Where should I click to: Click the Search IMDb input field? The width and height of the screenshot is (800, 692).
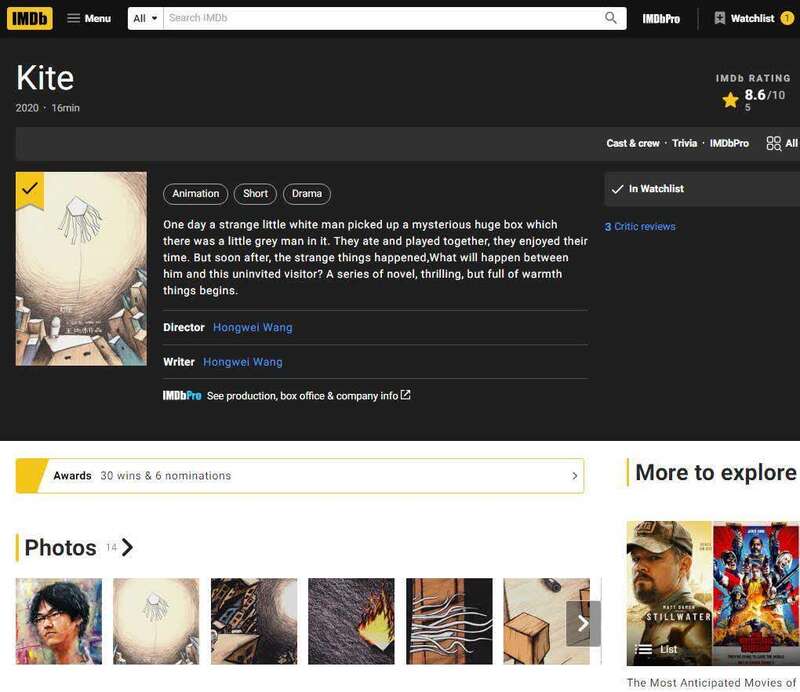[x=380, y=18]
